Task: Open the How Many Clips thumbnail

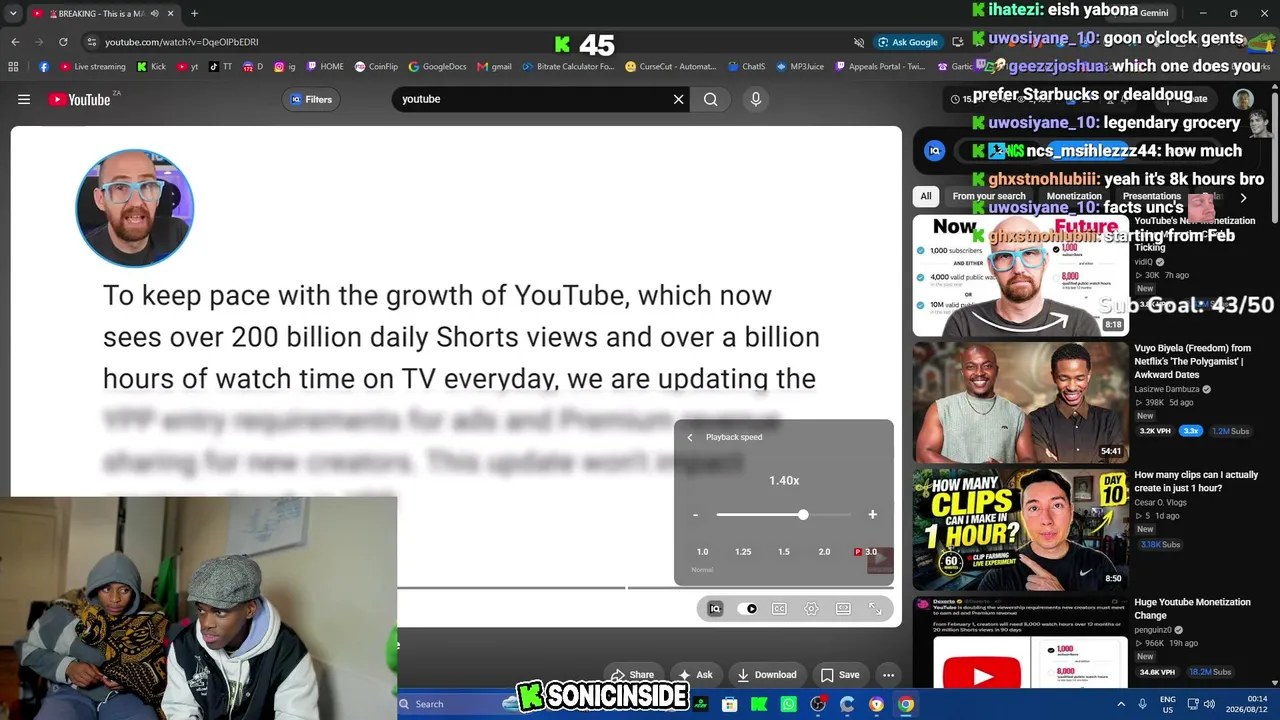Action: 1020,529
